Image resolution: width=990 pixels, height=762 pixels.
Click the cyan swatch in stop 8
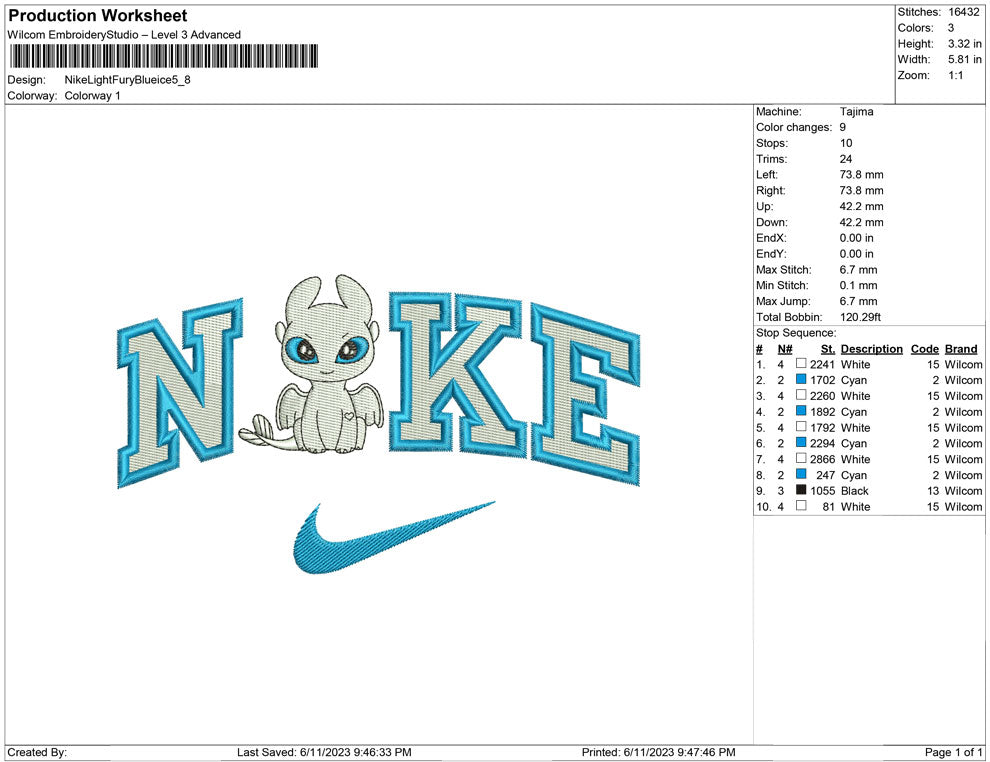(801, 474)
